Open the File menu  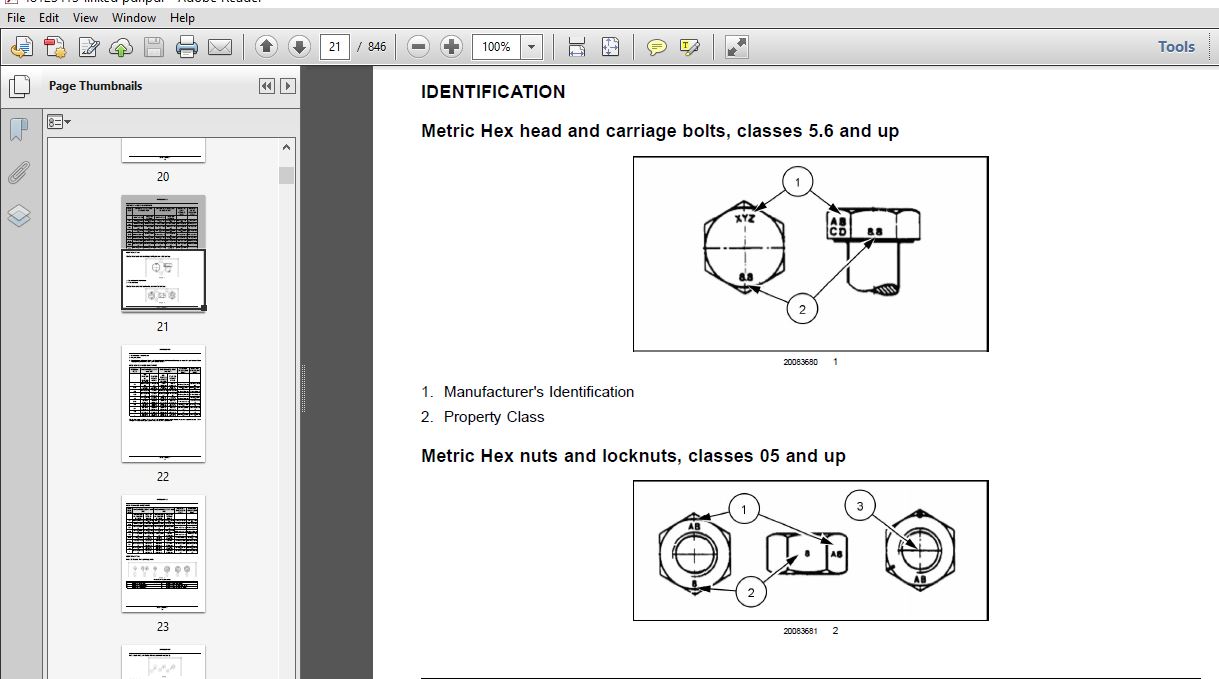coord(18,17)
